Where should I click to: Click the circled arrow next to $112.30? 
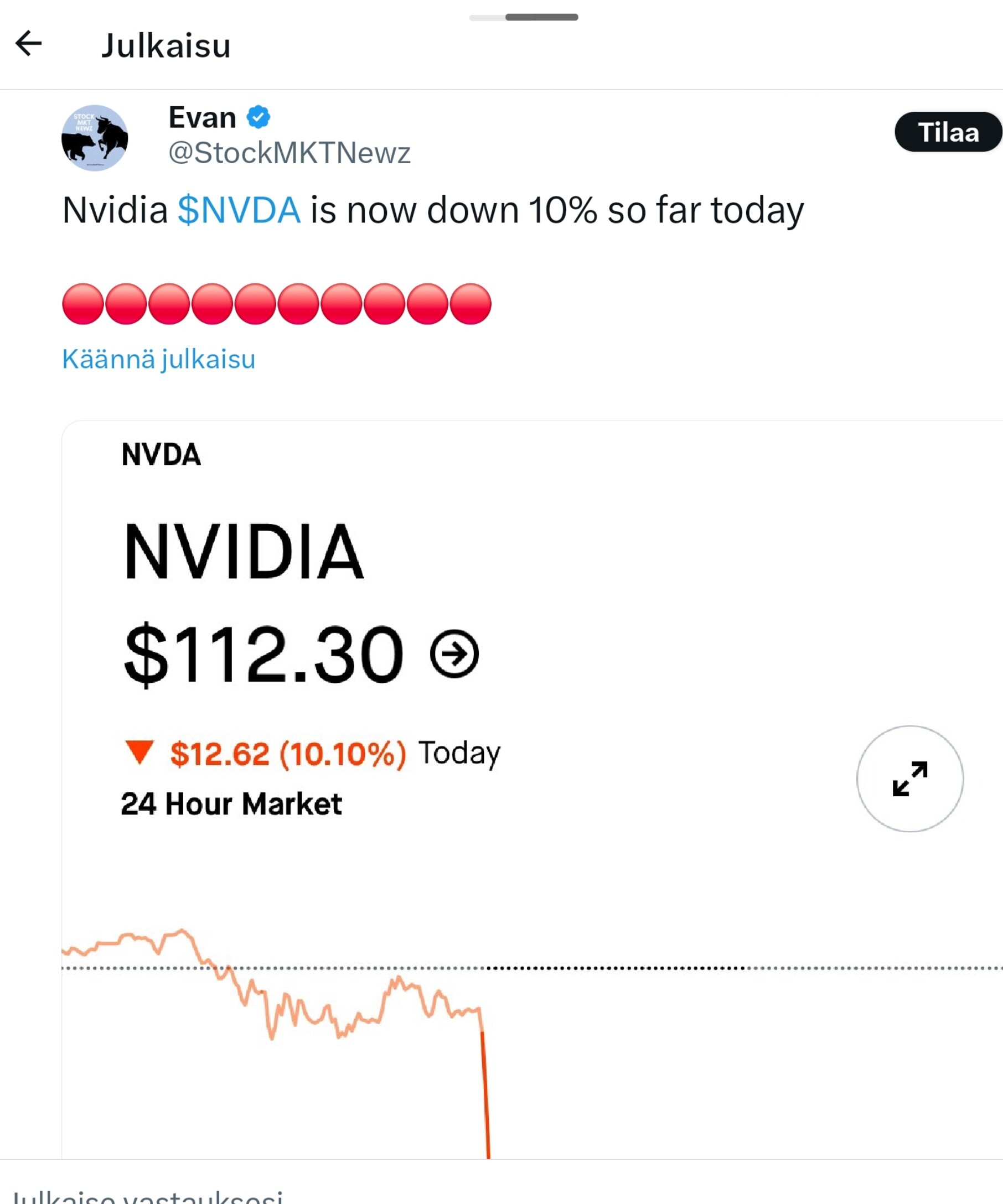[x=454, y=653]
